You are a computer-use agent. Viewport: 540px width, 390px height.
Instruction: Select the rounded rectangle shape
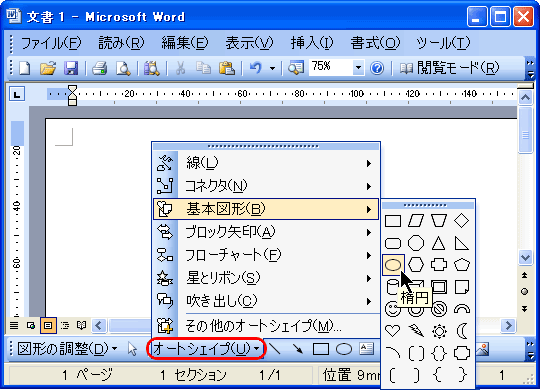pos(393,243)
